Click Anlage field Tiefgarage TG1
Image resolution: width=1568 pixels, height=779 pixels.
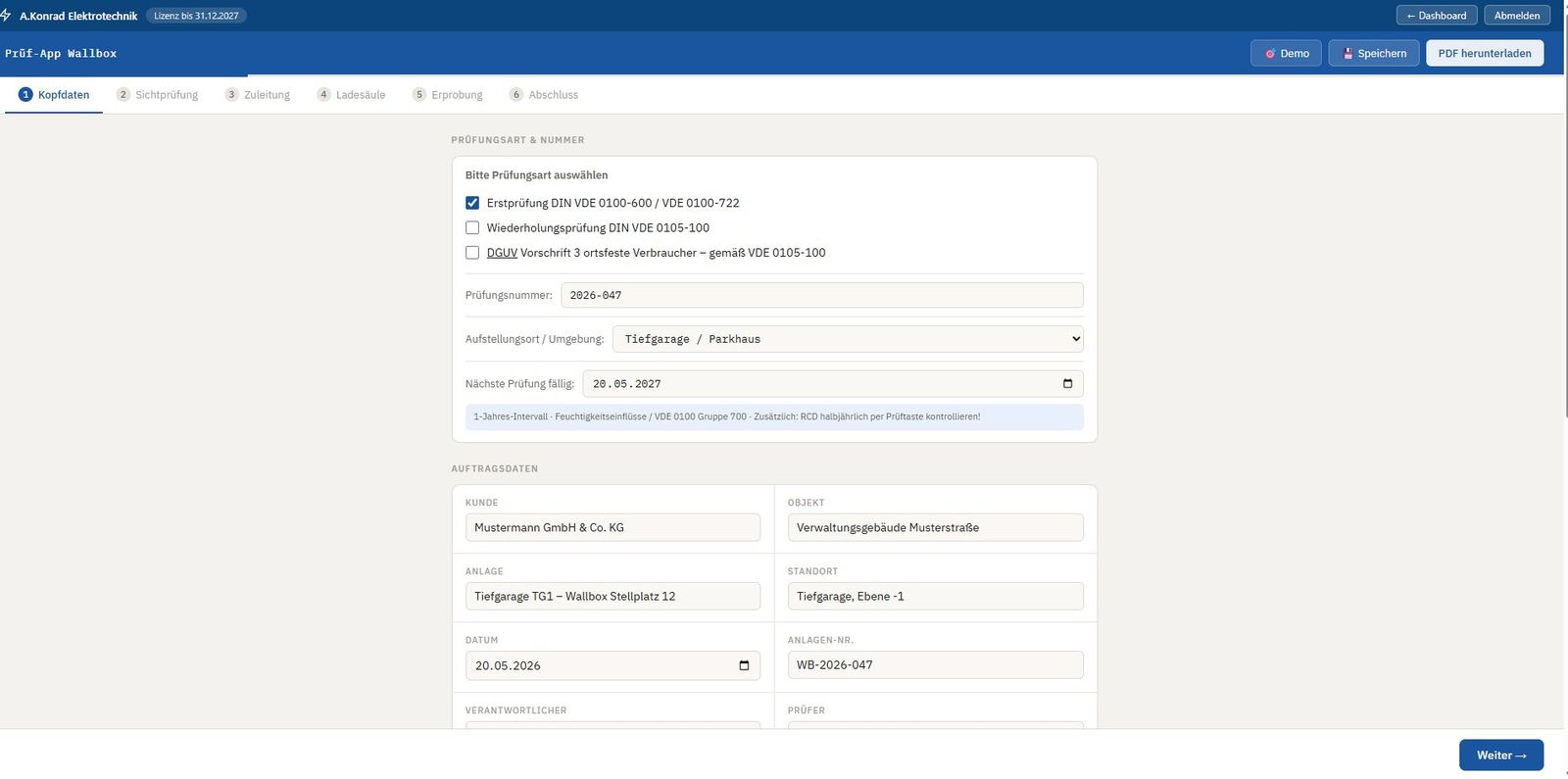pyautogui.click(x=612, y=596)
